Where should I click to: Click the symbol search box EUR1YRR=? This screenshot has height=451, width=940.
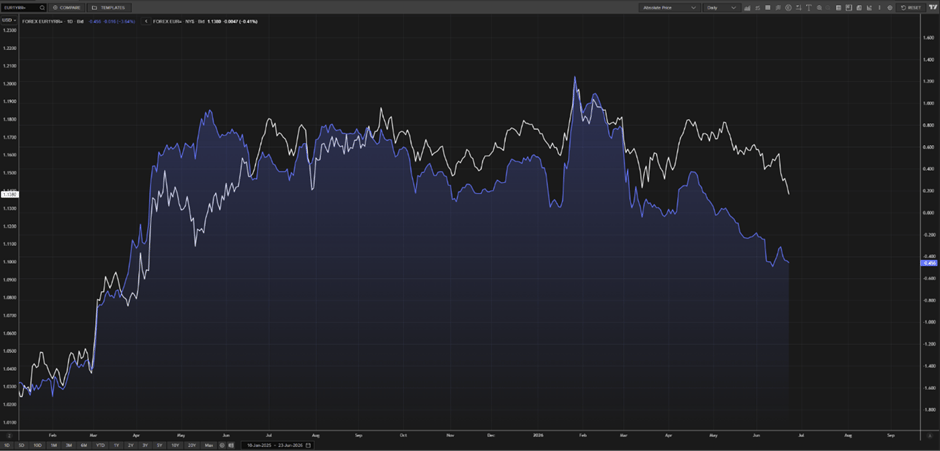click(x=24, y=8)
